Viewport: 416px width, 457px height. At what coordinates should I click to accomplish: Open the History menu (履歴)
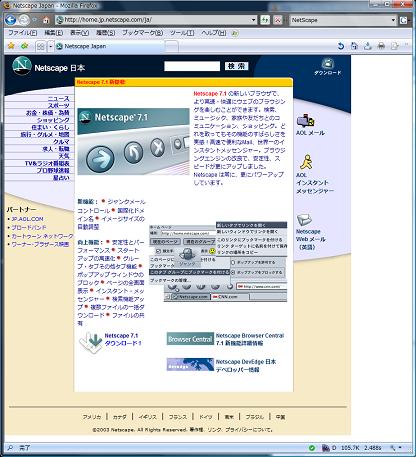[106, 33]
